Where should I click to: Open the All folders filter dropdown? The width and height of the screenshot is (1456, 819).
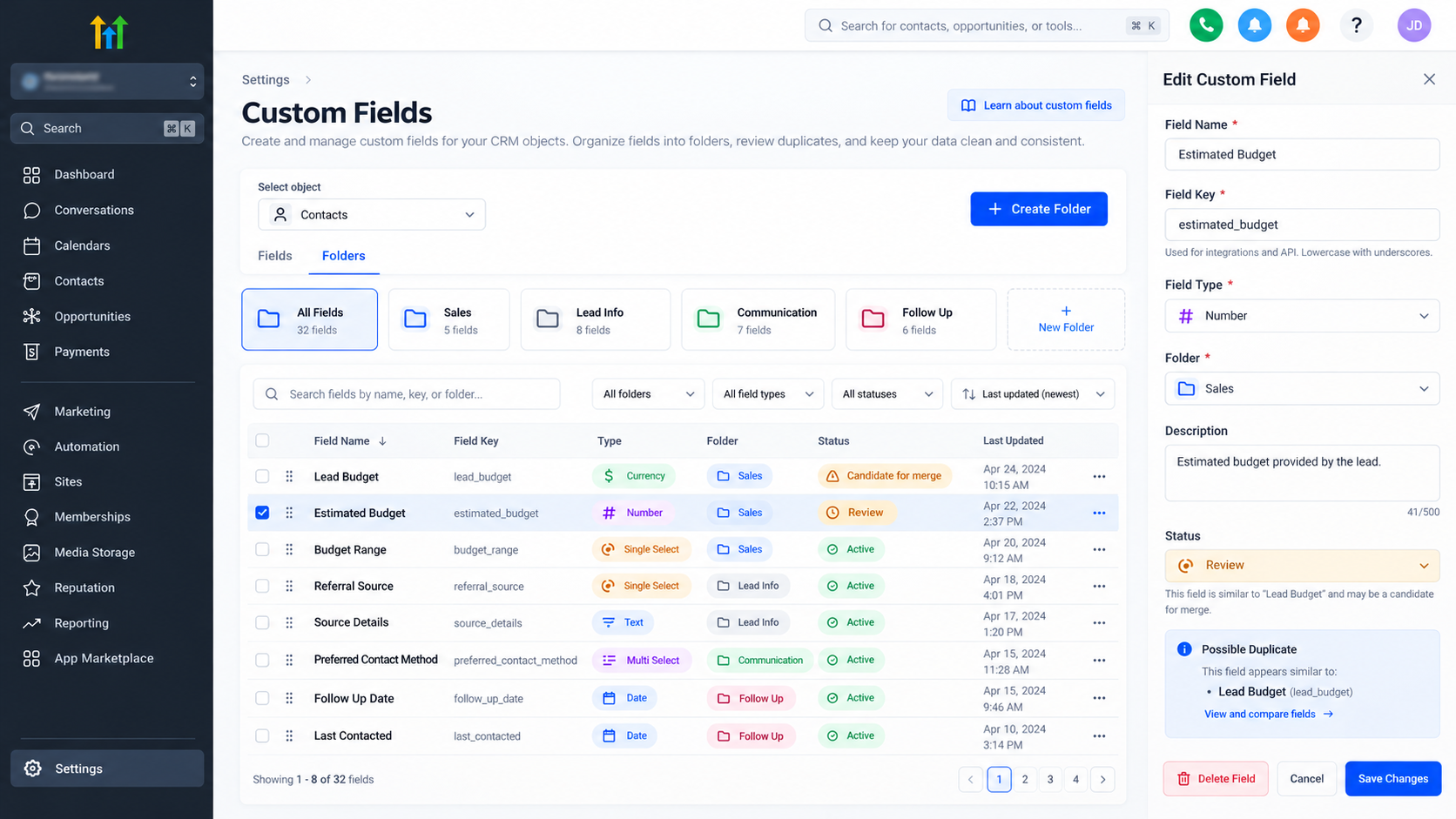click(649, 394)
